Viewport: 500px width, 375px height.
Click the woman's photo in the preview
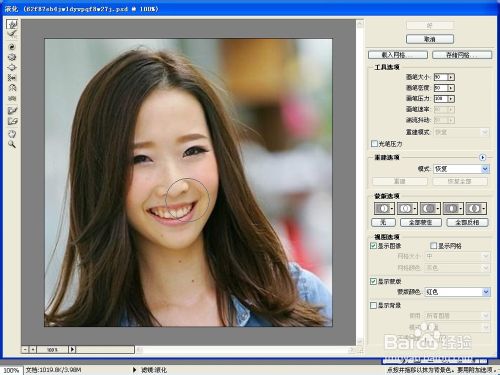pyautogui.click(x=188, y=183)
